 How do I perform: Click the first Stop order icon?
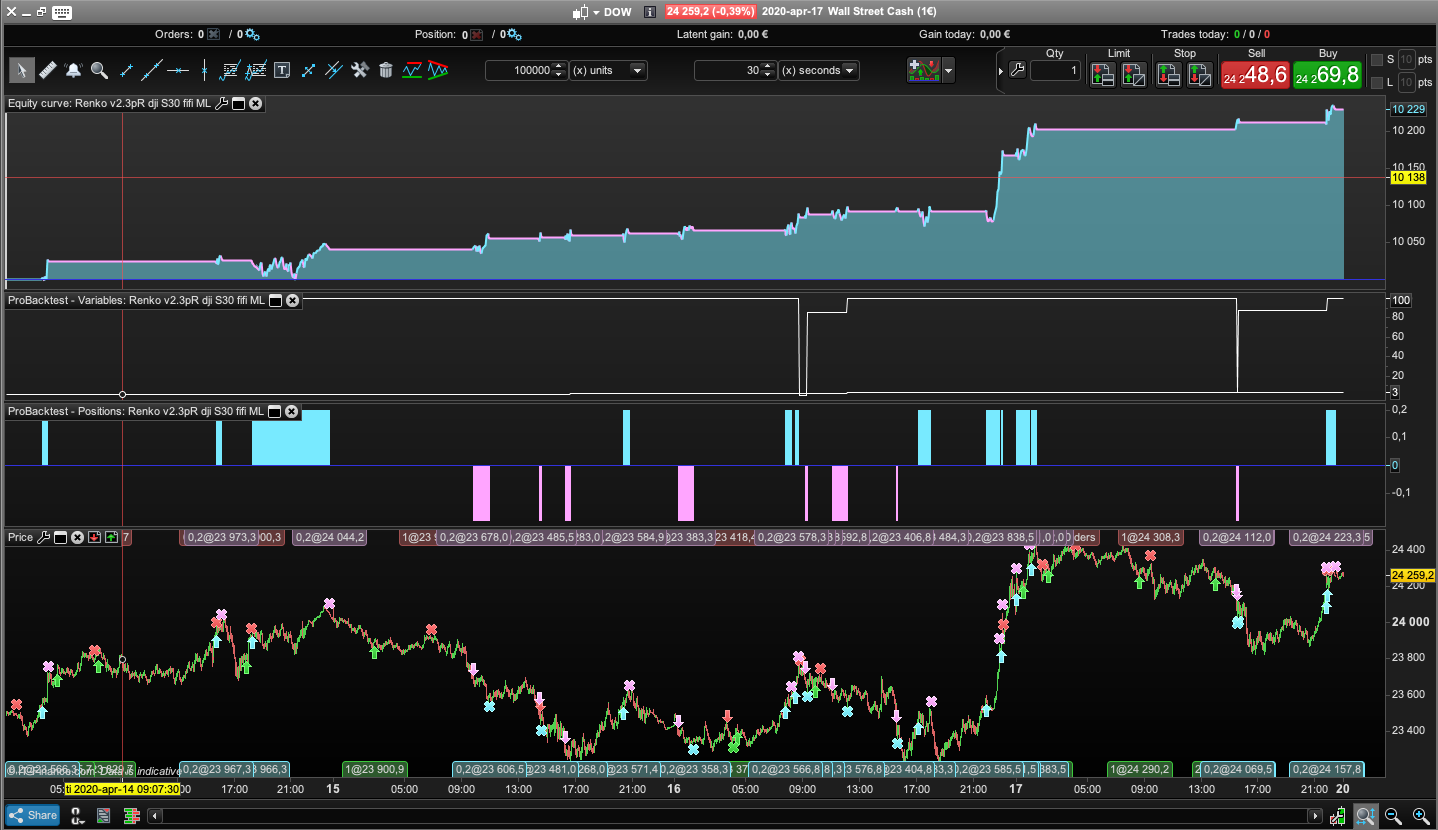[x=1168, y=73]
